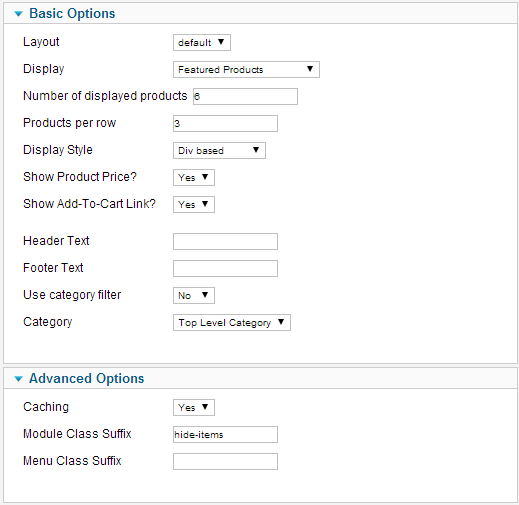The width and height of the screenshot is (519, 505).
Task: Click the Caching label
Action: click(x=46, y=407)
